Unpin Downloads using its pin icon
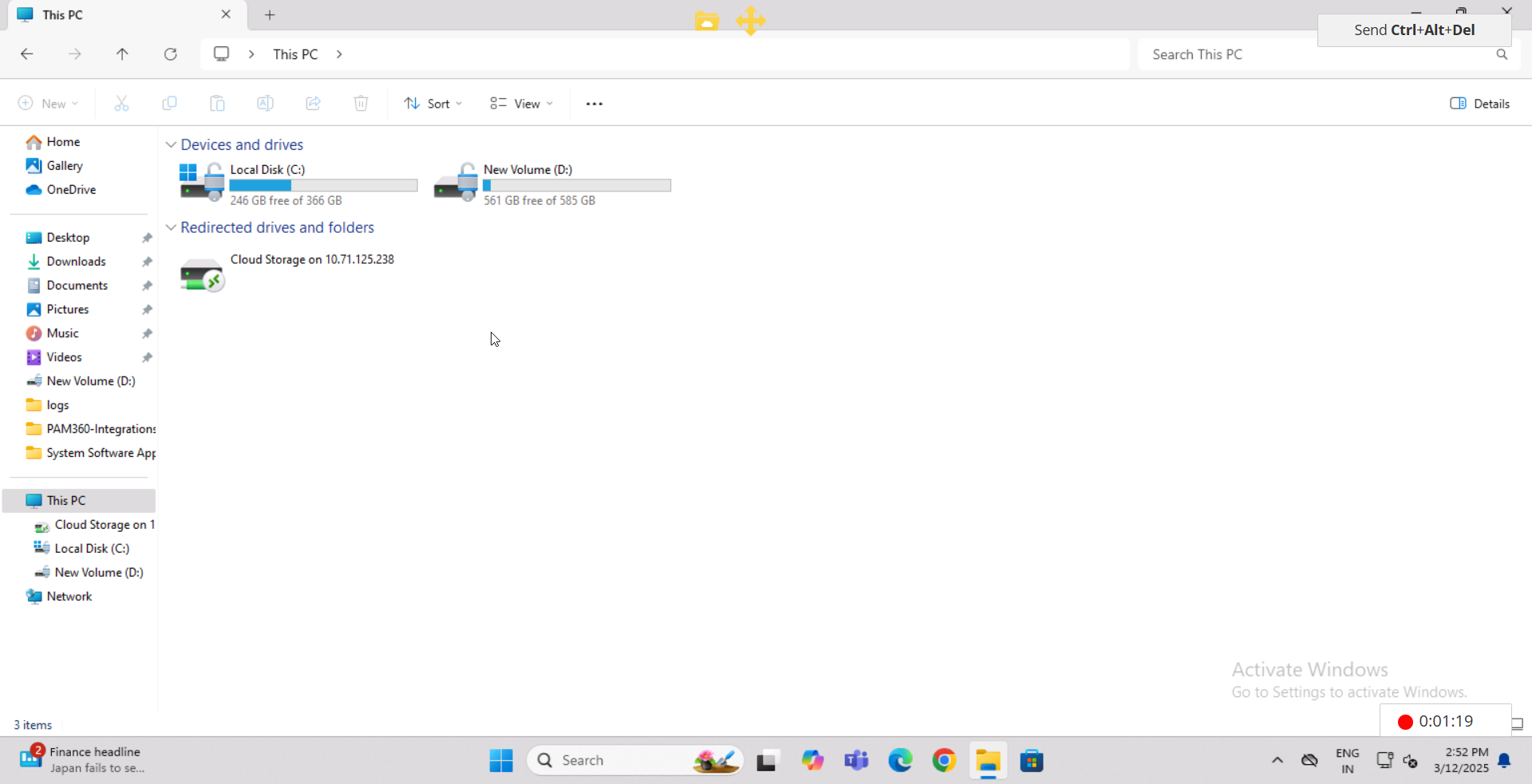 tap(147, 262)
